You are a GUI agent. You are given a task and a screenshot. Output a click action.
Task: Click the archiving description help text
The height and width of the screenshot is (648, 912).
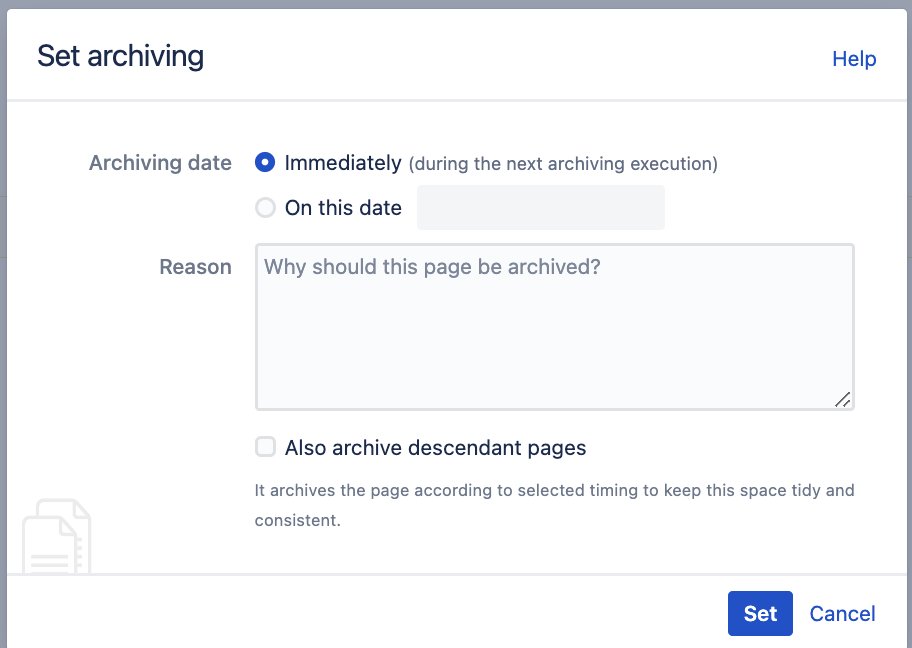tap(554, 505)
